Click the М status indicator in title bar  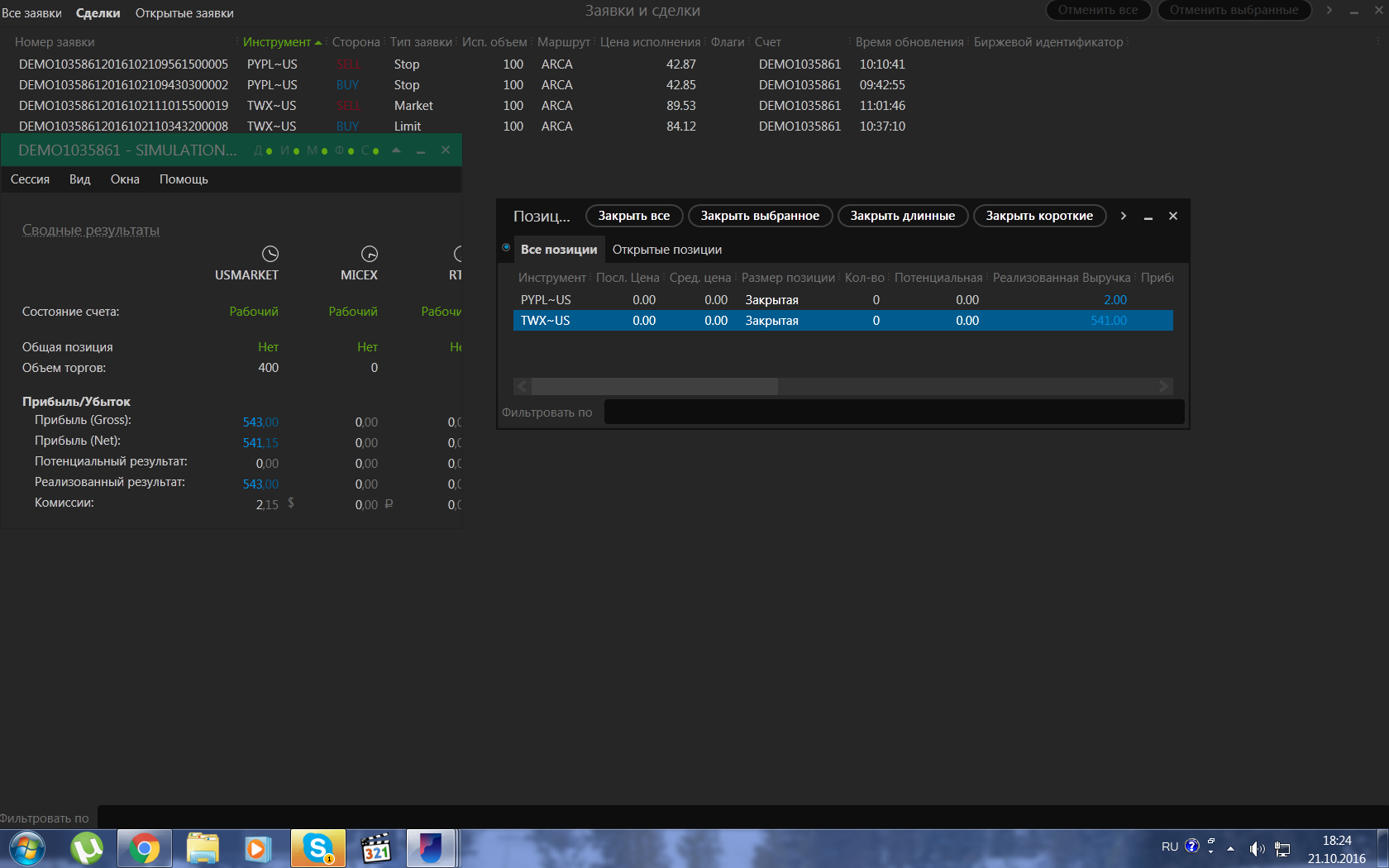[317, 150]
